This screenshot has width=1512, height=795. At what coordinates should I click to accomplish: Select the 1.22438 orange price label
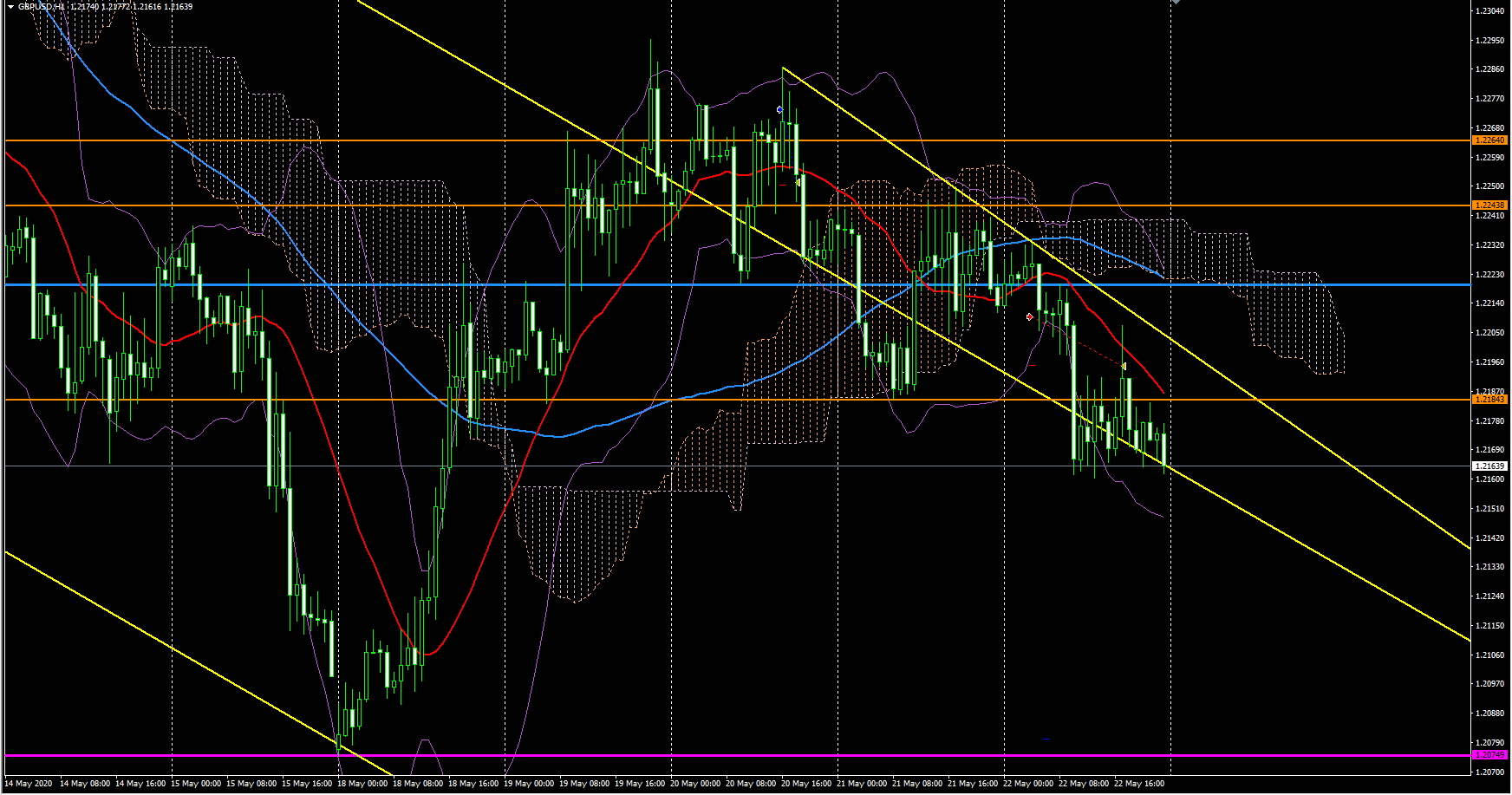point(1490,205)
